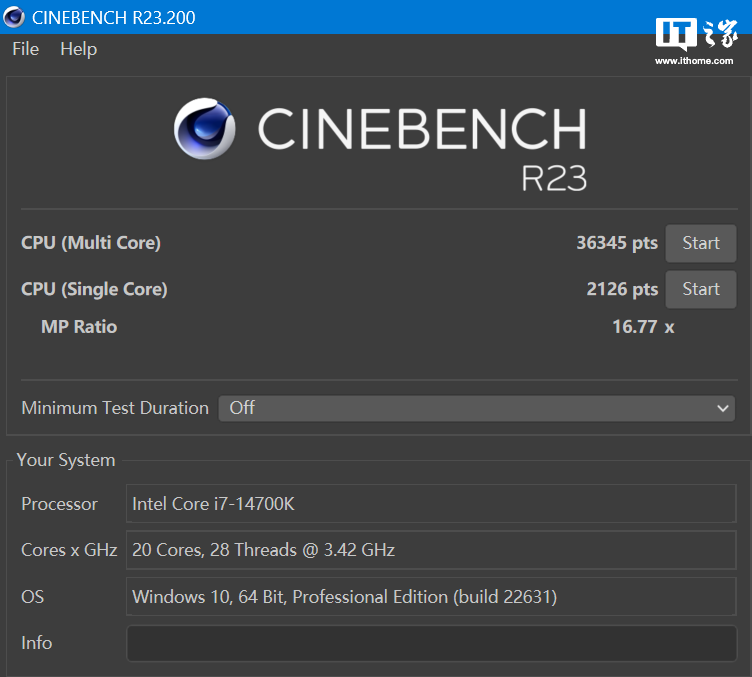The width and height of the screenshot is (752, 677).
Task: Select the 36345 pts multi core score
Action: coord(617,243)
